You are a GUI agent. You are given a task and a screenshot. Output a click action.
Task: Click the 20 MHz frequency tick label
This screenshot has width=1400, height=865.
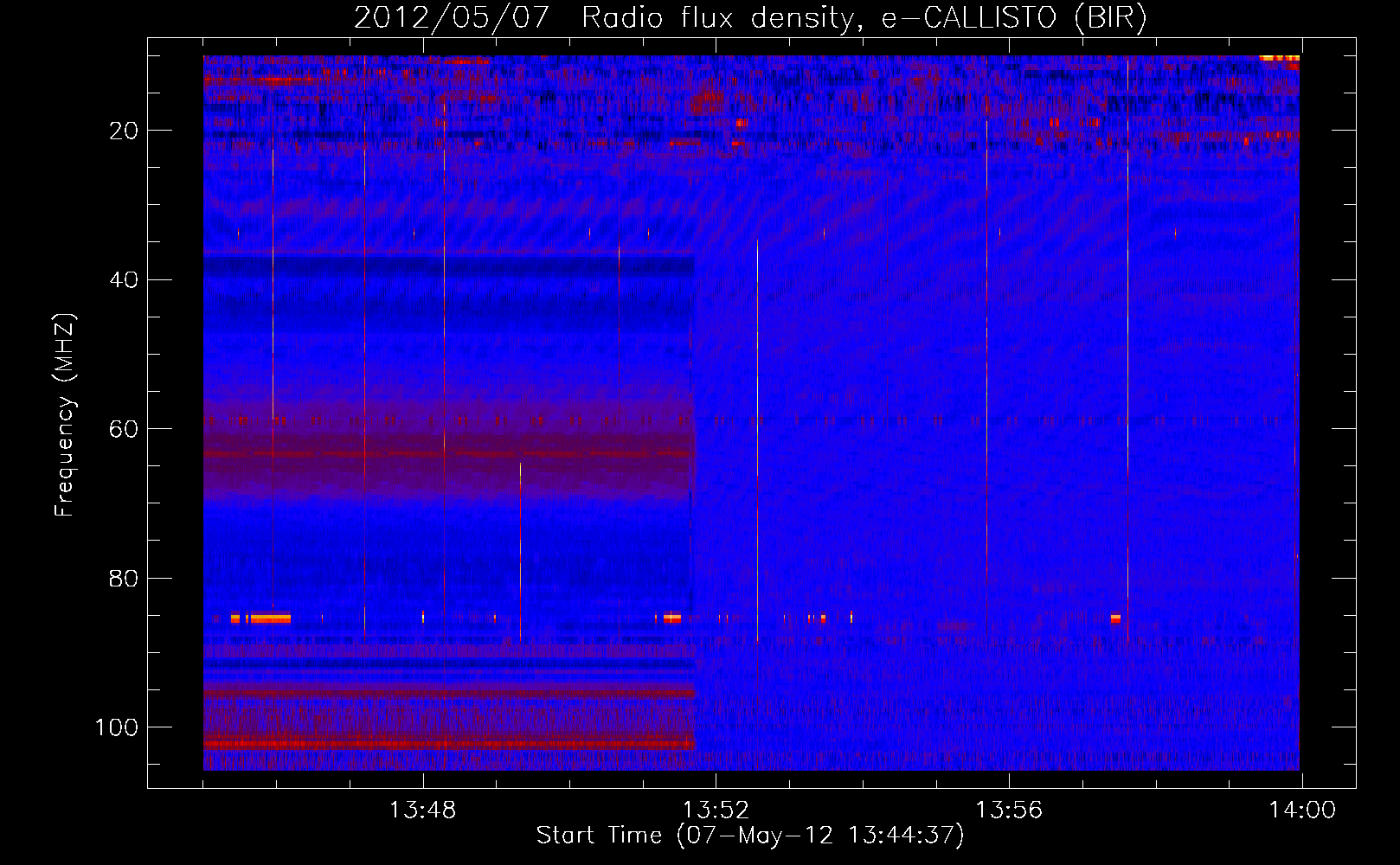pyautogui.click(x=124, y=131)
